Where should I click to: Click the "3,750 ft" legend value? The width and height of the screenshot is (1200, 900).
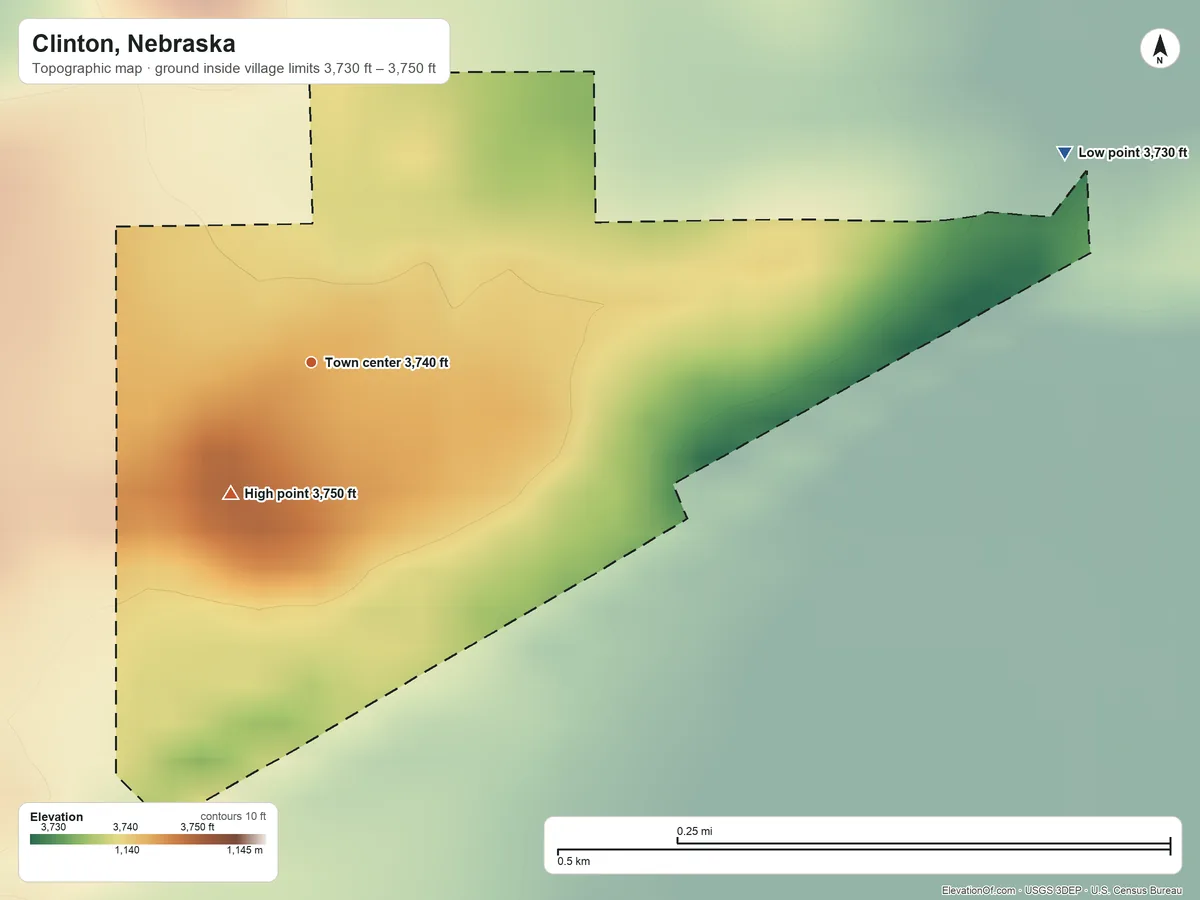pyautogui.click(x=197, y=827)
